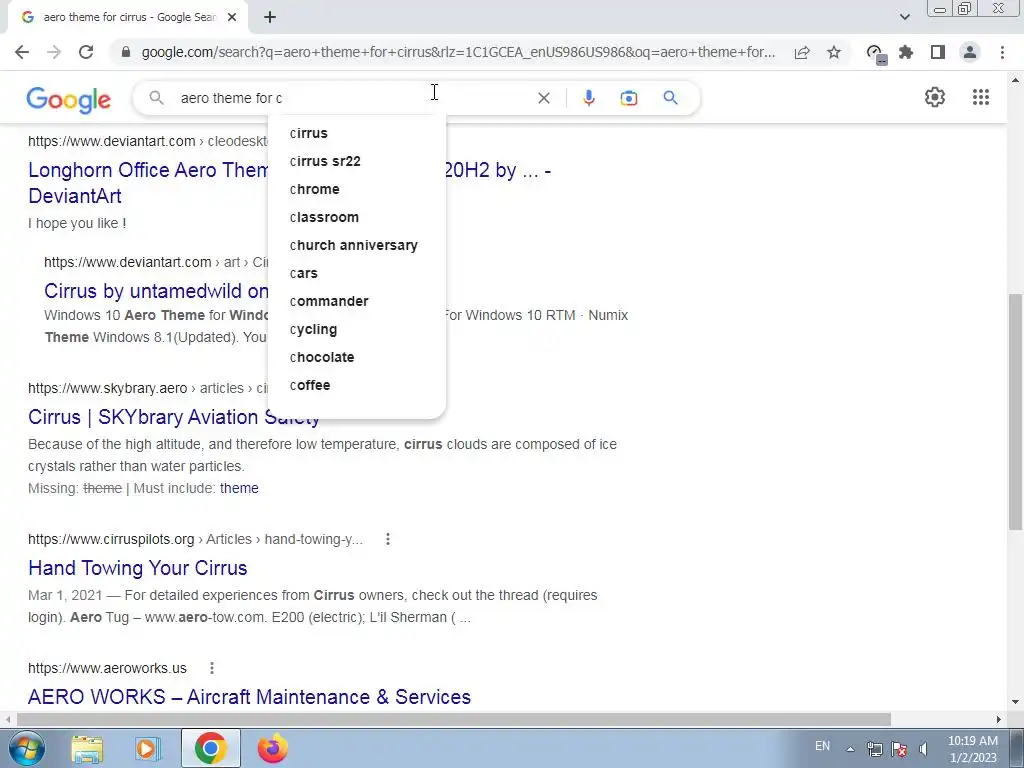
Task: Open the Chrome profile avatar
Action: coord(970,52)
